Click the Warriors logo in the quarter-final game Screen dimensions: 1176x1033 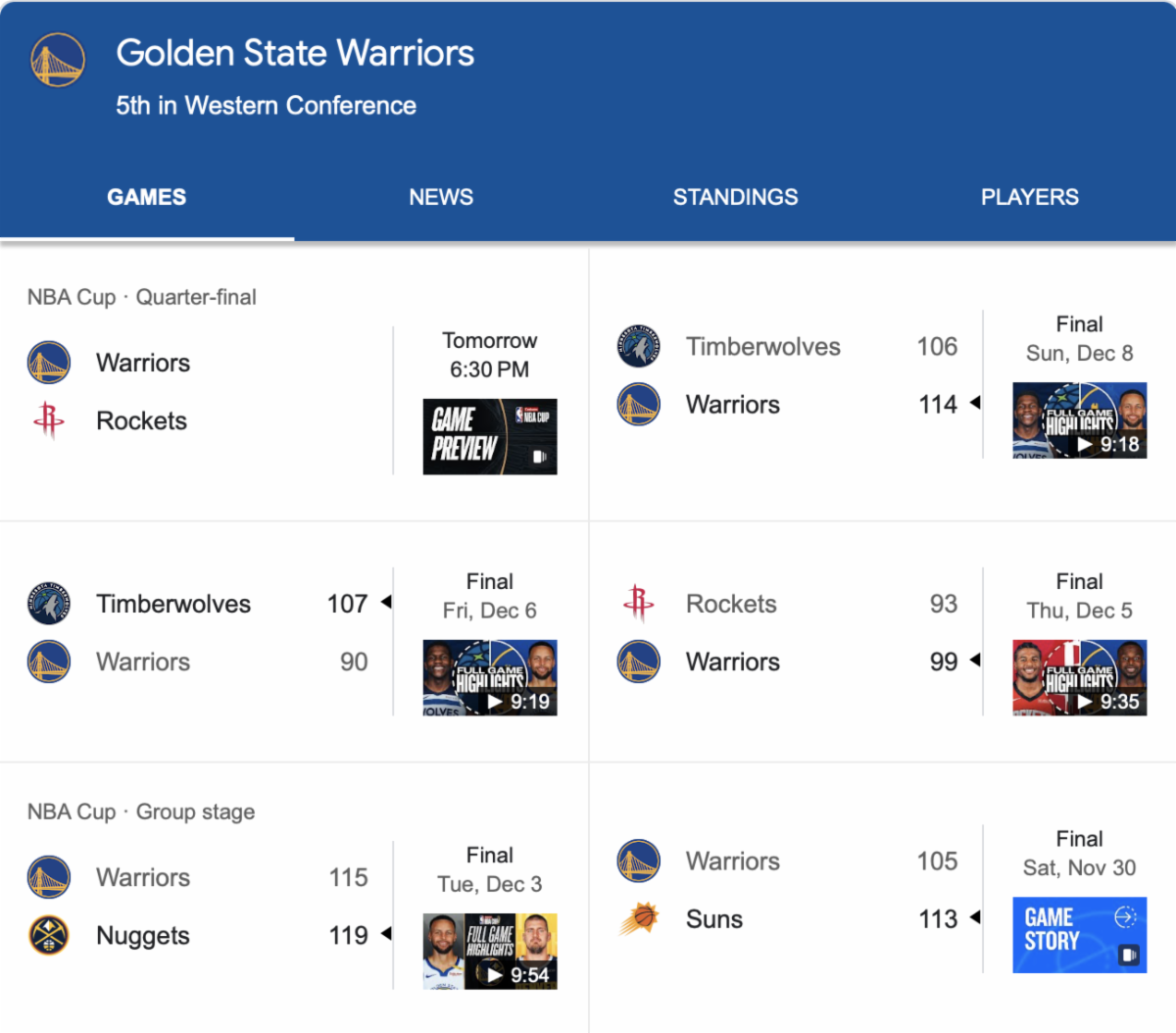[x=49, y=363]
